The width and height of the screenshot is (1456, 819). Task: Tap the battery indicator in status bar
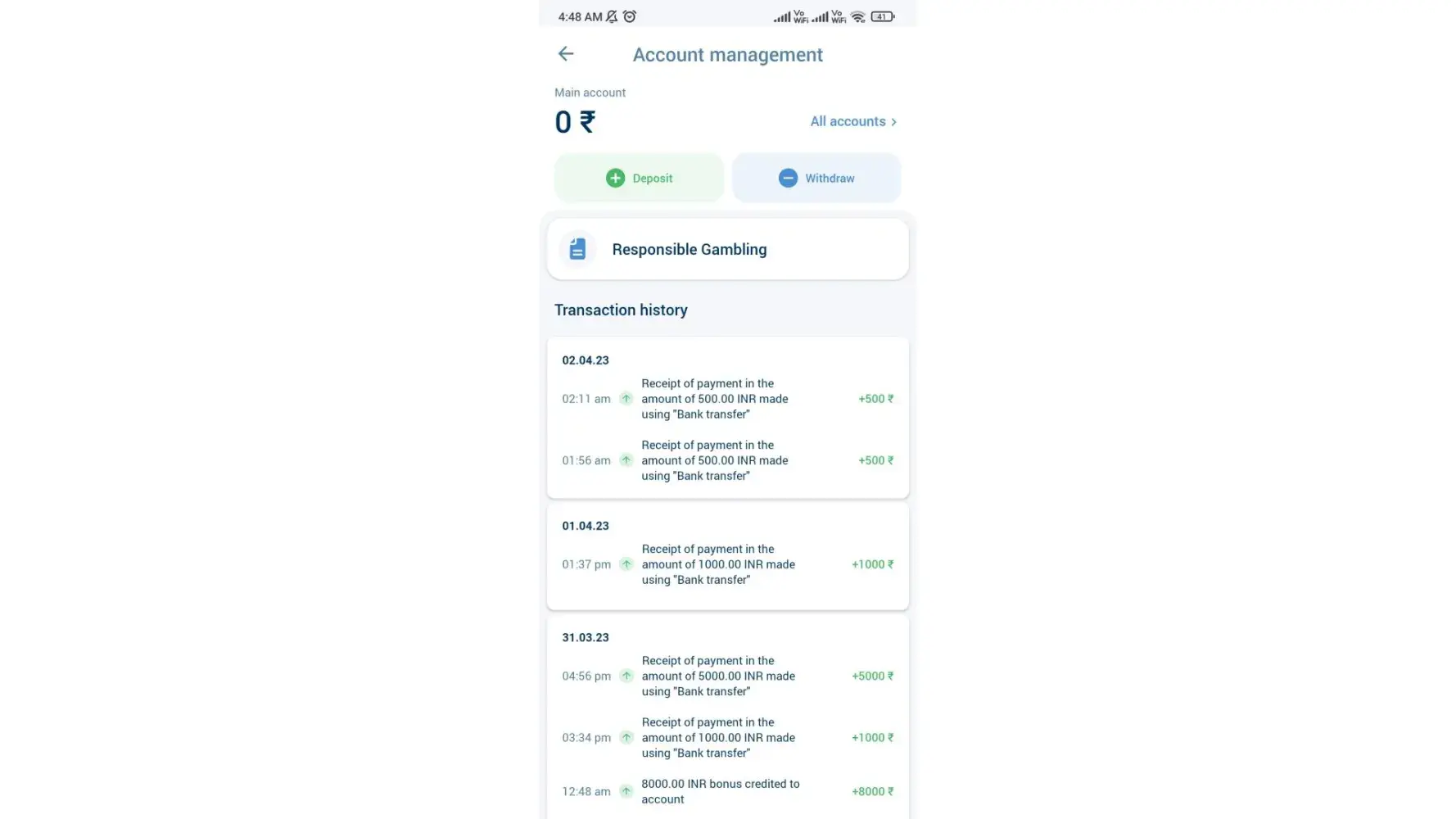point(882,16)
